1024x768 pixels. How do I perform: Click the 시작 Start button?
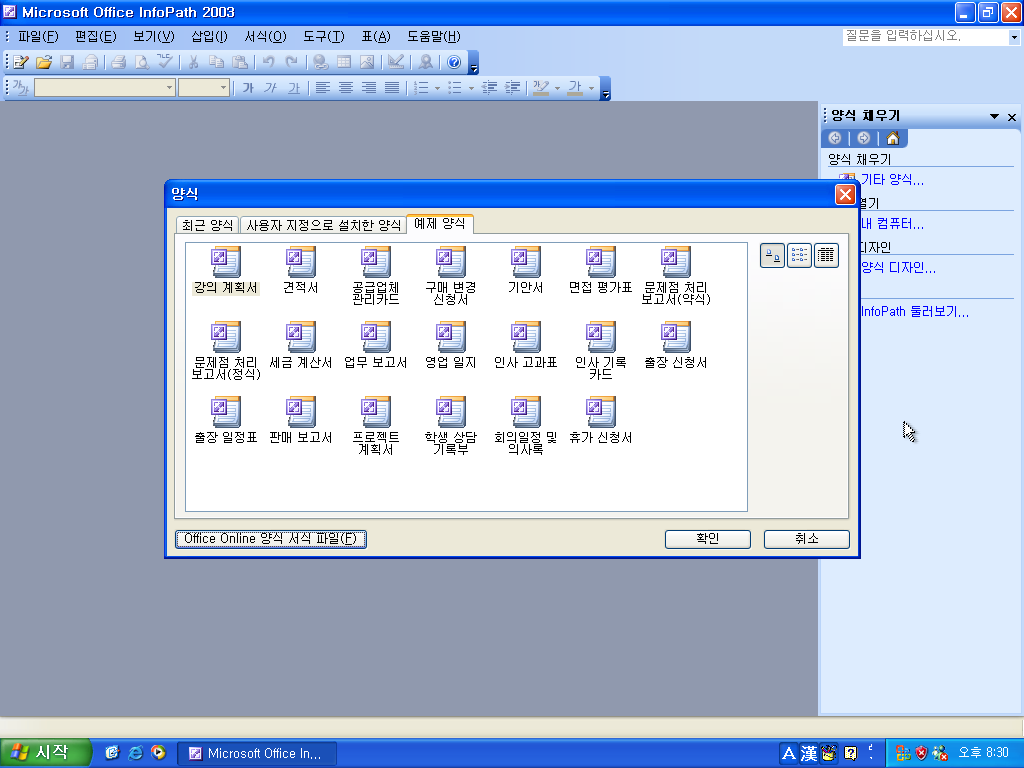click(44, 753)
